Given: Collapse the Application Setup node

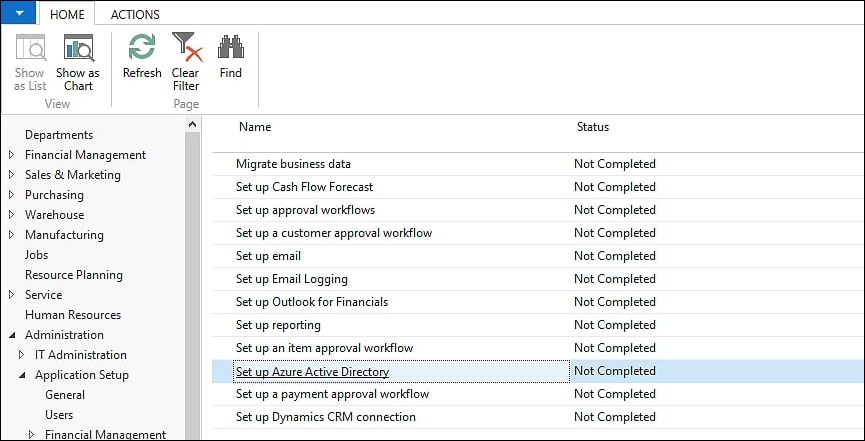Looking at the screenshot, I should (22, 375).
